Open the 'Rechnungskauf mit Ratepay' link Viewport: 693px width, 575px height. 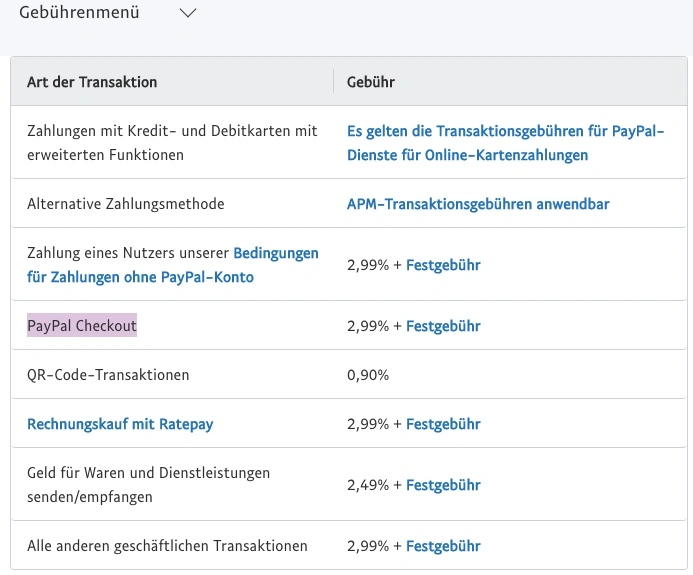point(120,424)
